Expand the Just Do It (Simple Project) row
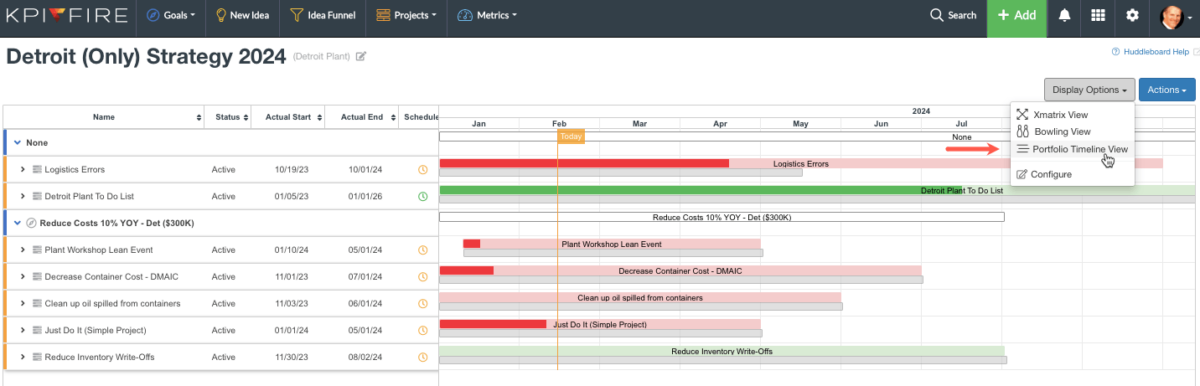Viewport: 1200px width, 386px height. coord(22,330)
